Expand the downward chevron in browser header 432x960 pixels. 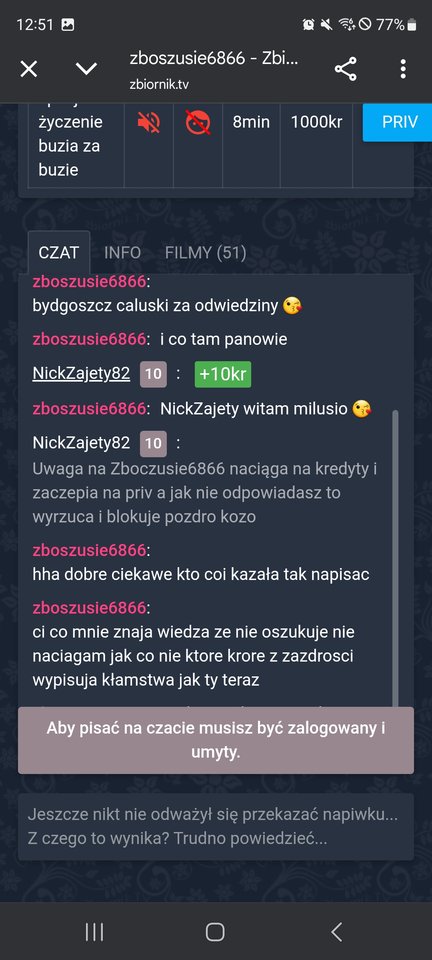click(x=86, y=69)
